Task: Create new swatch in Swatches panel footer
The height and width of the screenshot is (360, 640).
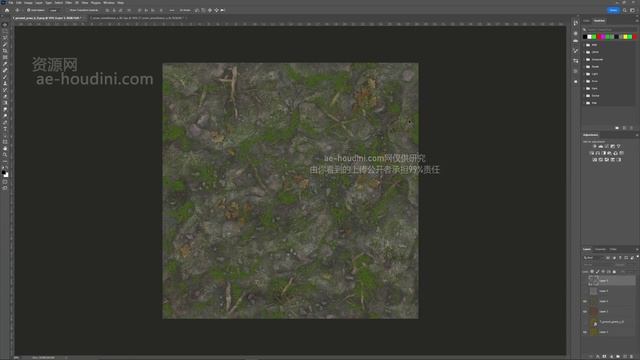Action: tap(624, 128)
